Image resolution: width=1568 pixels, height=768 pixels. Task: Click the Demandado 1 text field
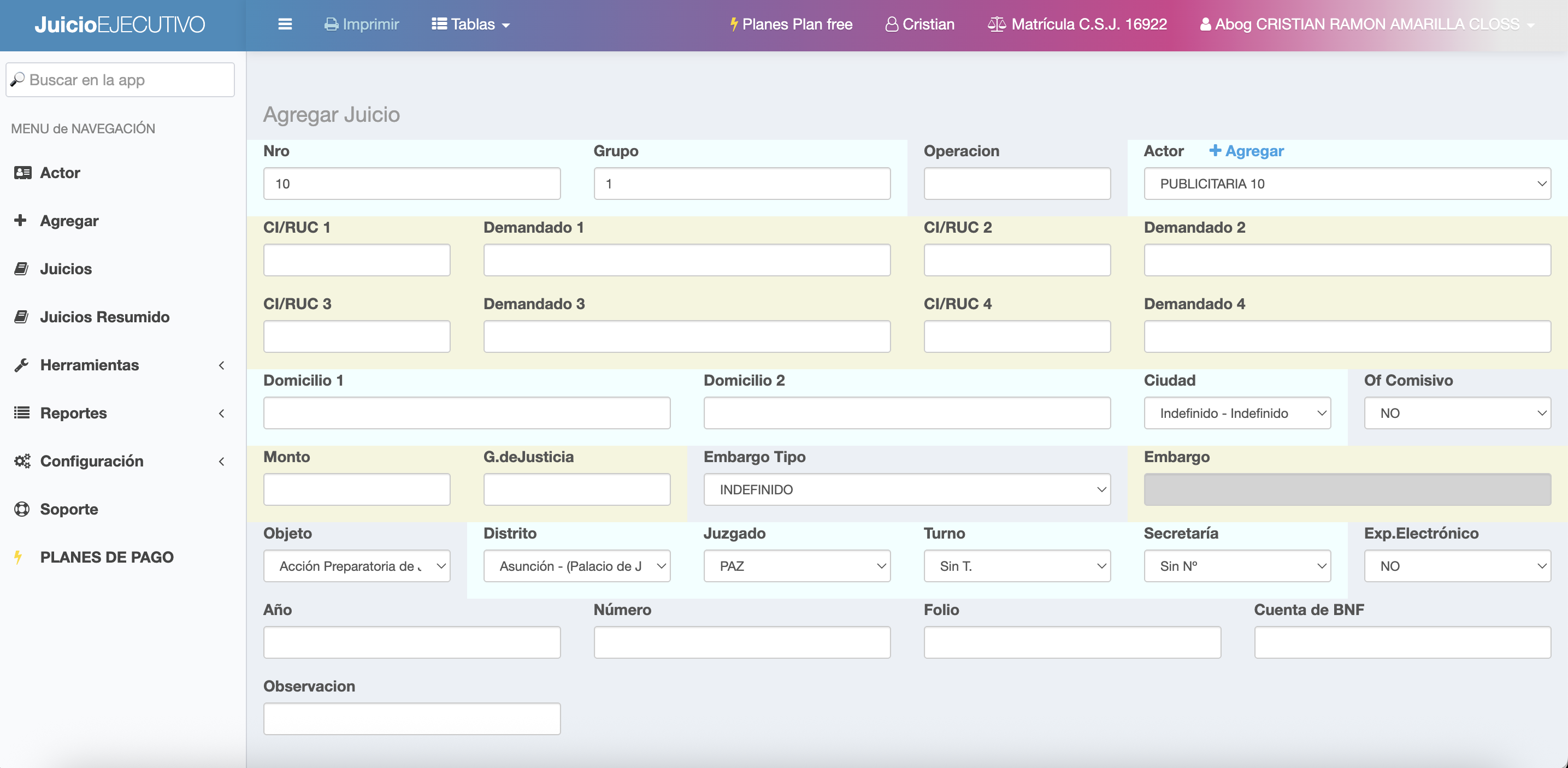click(x=687, y=261)
